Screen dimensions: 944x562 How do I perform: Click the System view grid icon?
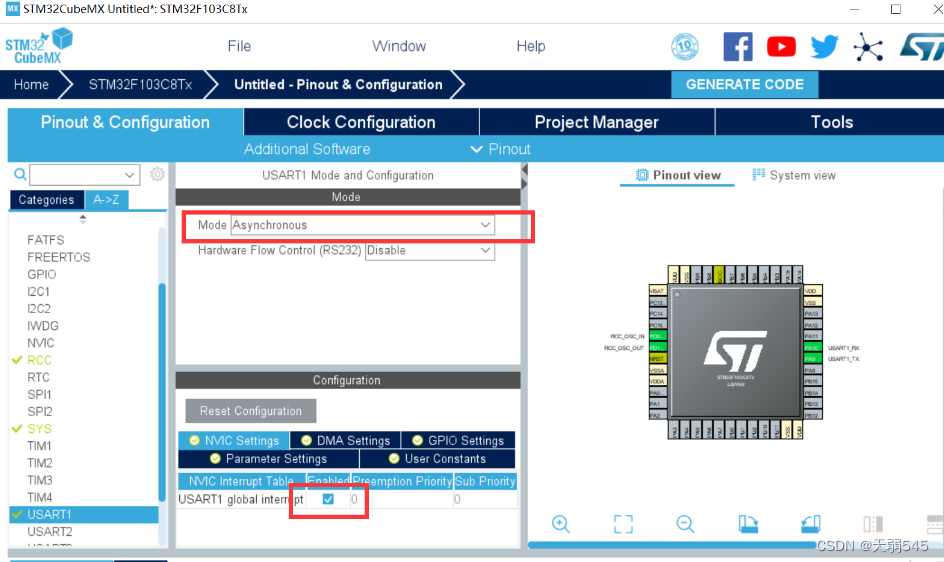coord(758,174)
